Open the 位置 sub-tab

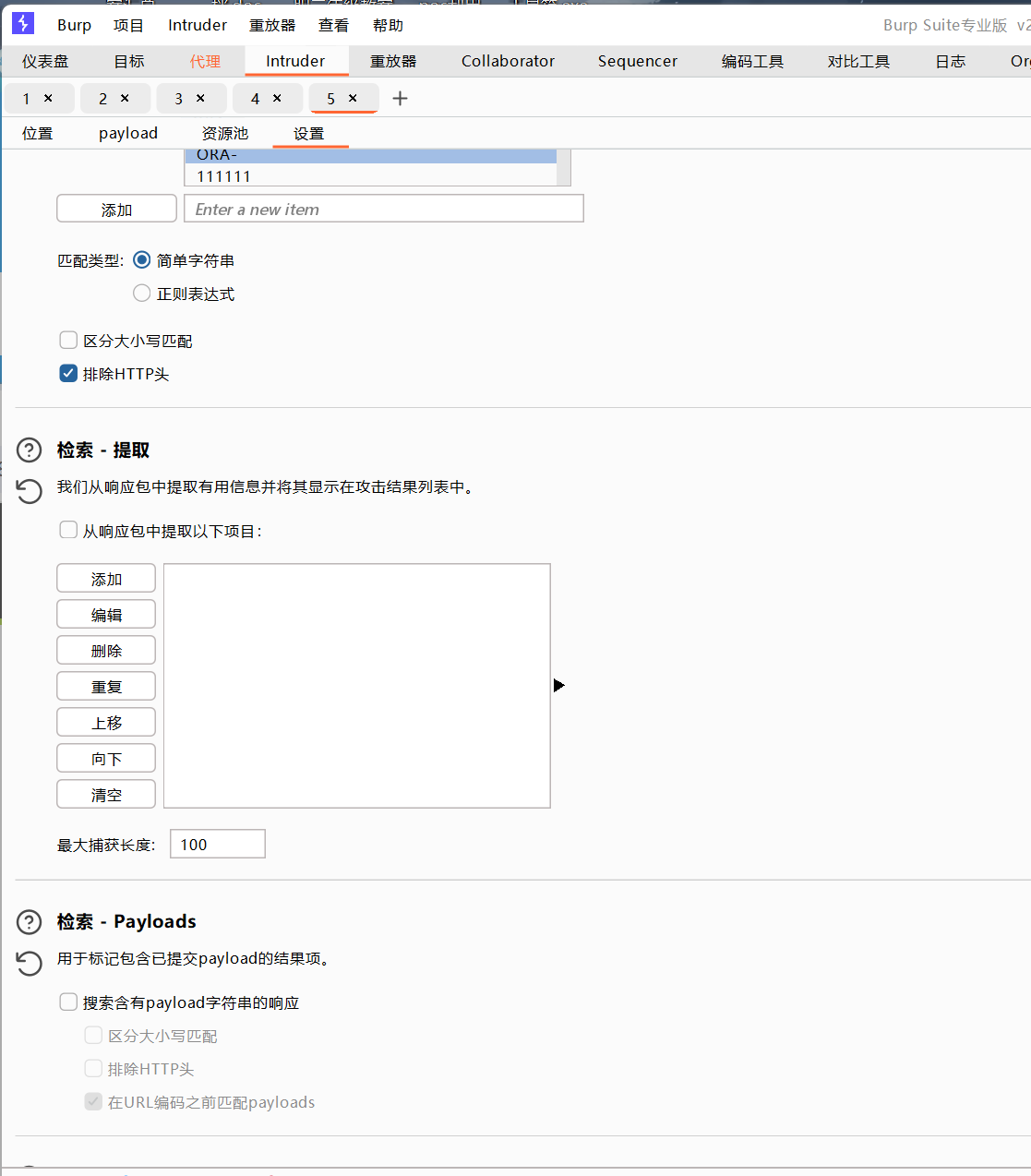coord(38,133)
